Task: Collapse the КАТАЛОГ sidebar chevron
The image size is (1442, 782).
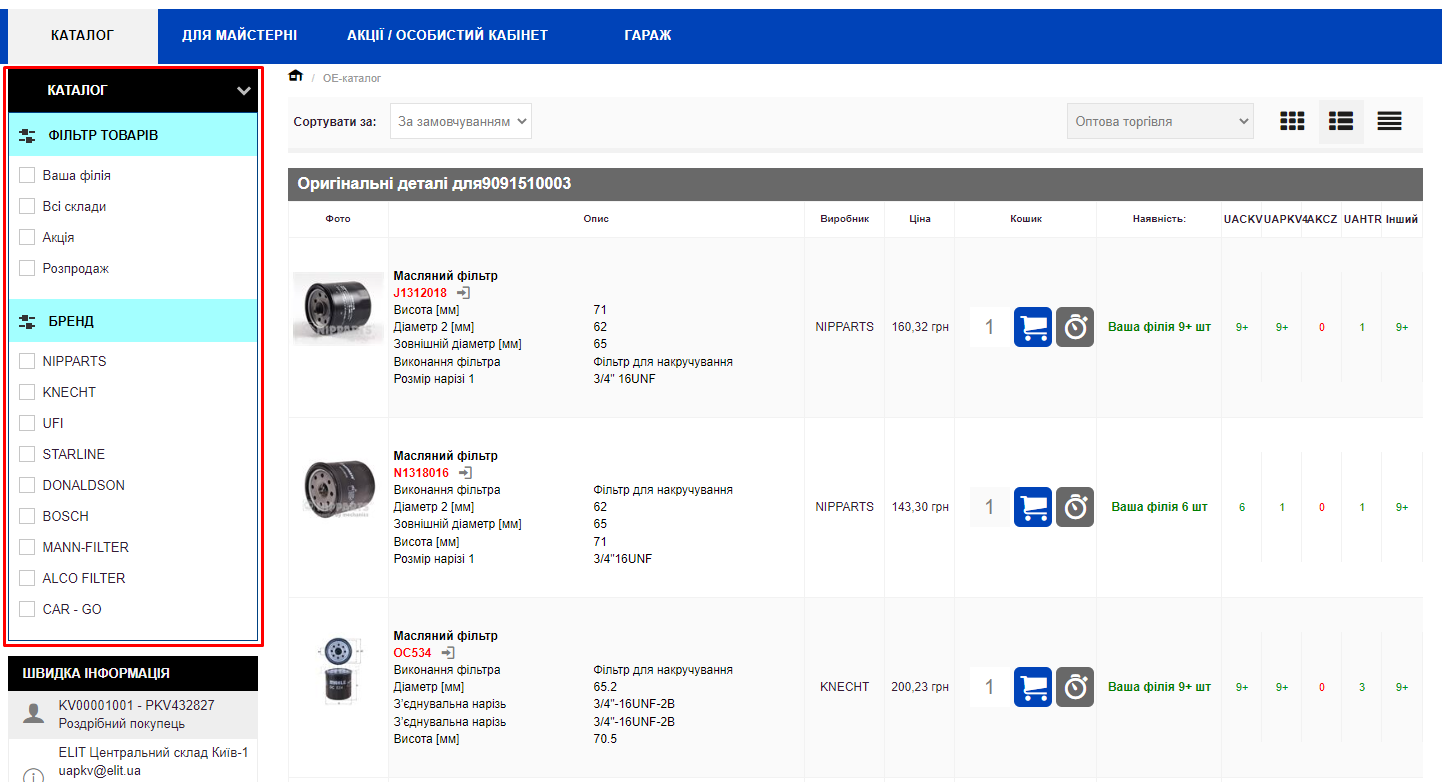Action: pos(244,91)
